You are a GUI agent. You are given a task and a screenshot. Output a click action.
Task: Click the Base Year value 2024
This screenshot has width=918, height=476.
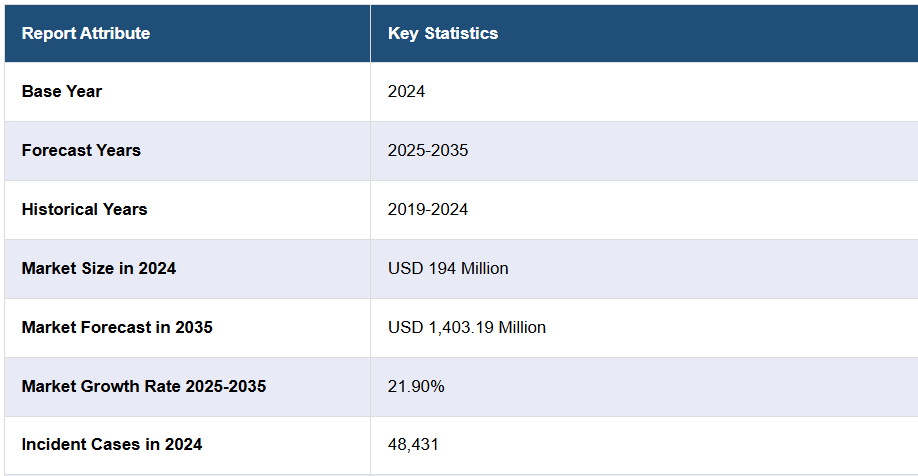click(406, 91)
